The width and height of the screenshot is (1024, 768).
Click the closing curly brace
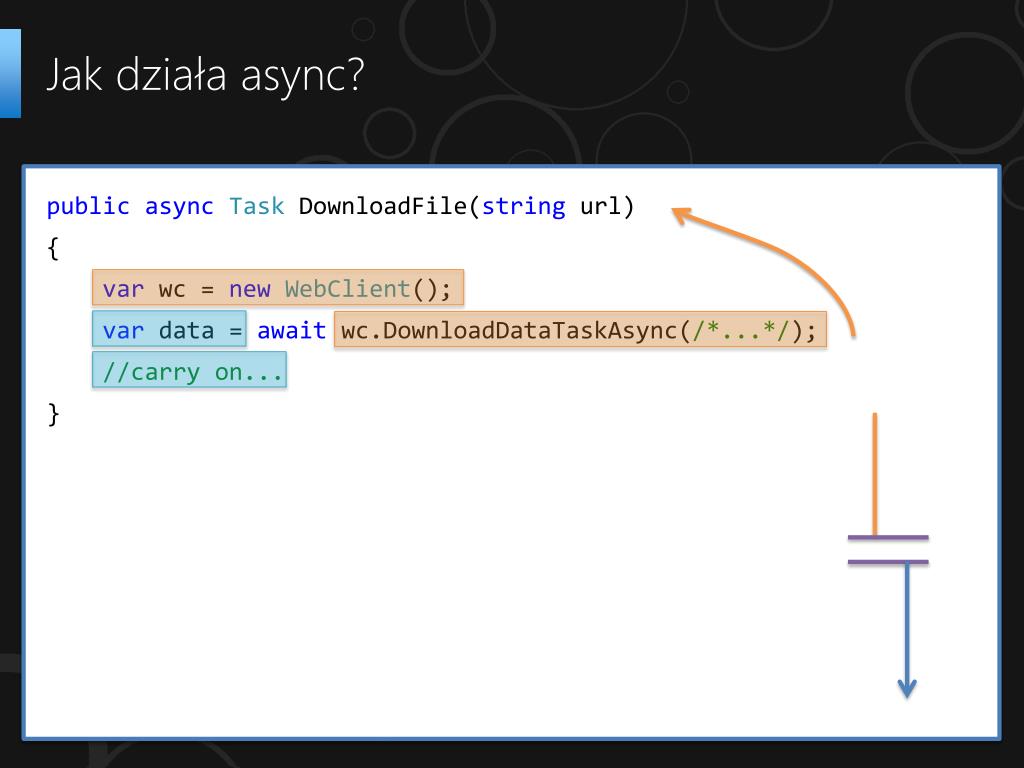coord(54,415)
